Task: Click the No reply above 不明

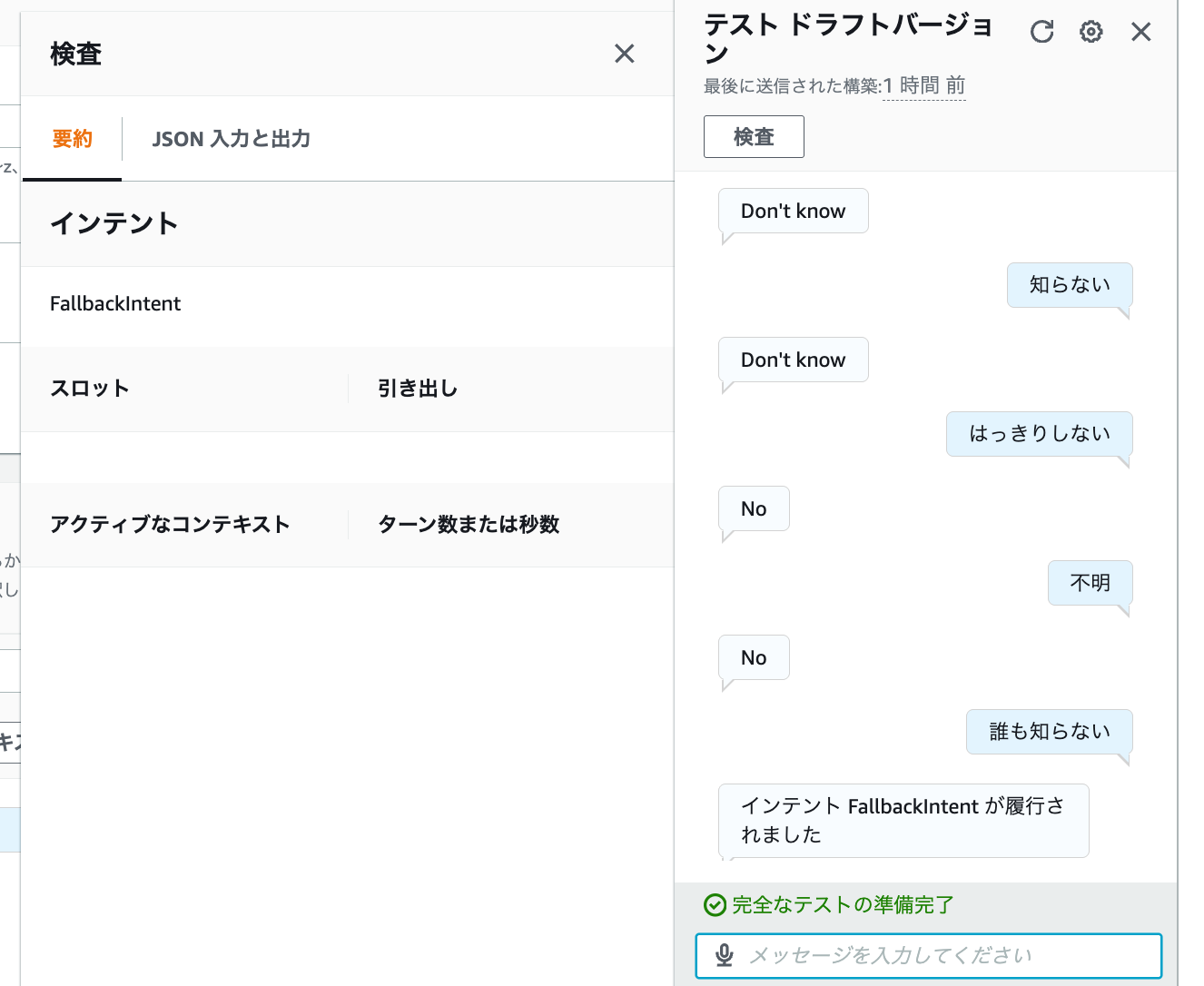Action: [x=754, y=508]
